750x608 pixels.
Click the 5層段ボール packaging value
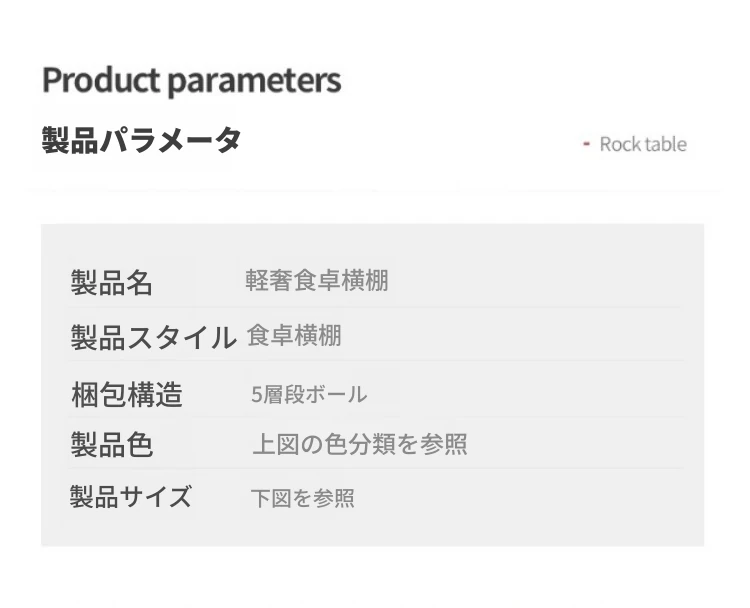coord(309,395)
